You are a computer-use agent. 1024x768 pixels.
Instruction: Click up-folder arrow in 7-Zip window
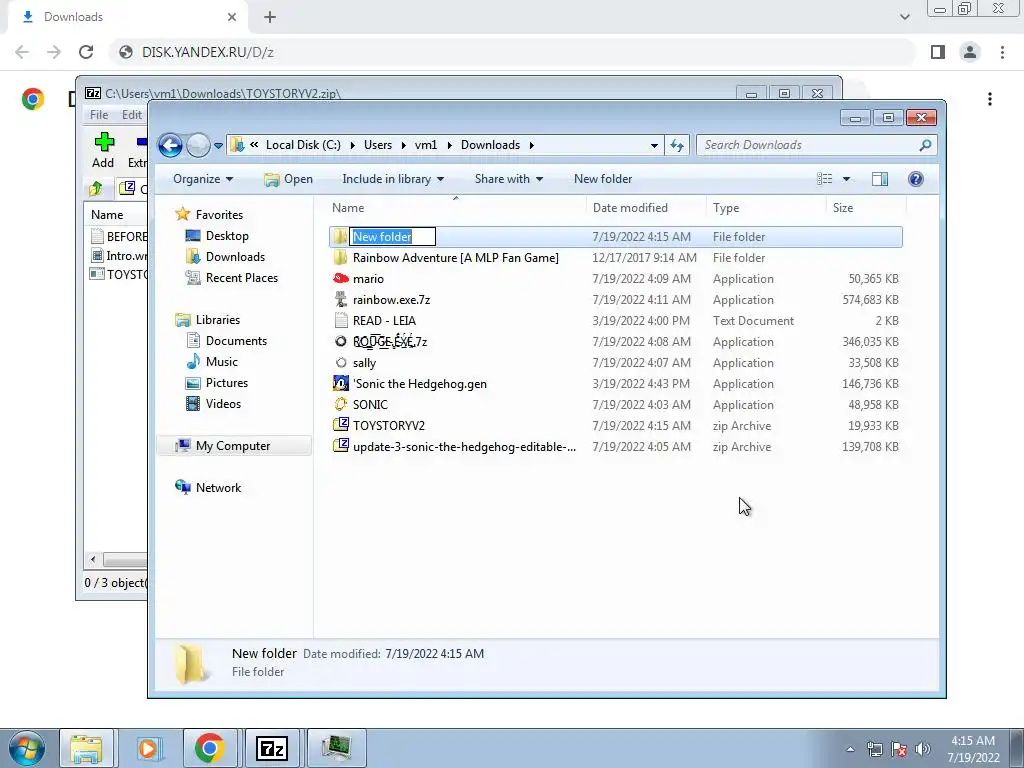click(x=96, y=189)
